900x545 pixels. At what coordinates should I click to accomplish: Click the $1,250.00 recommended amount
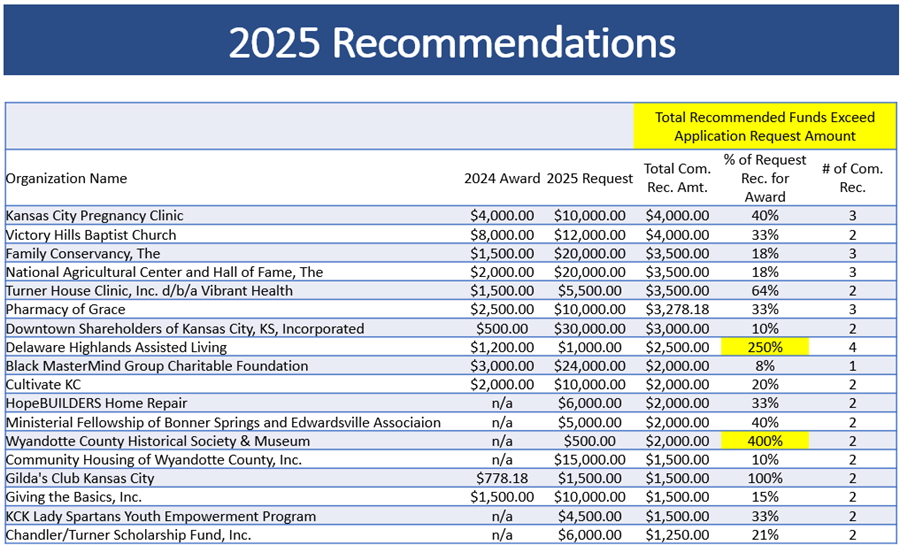(677, 535)
